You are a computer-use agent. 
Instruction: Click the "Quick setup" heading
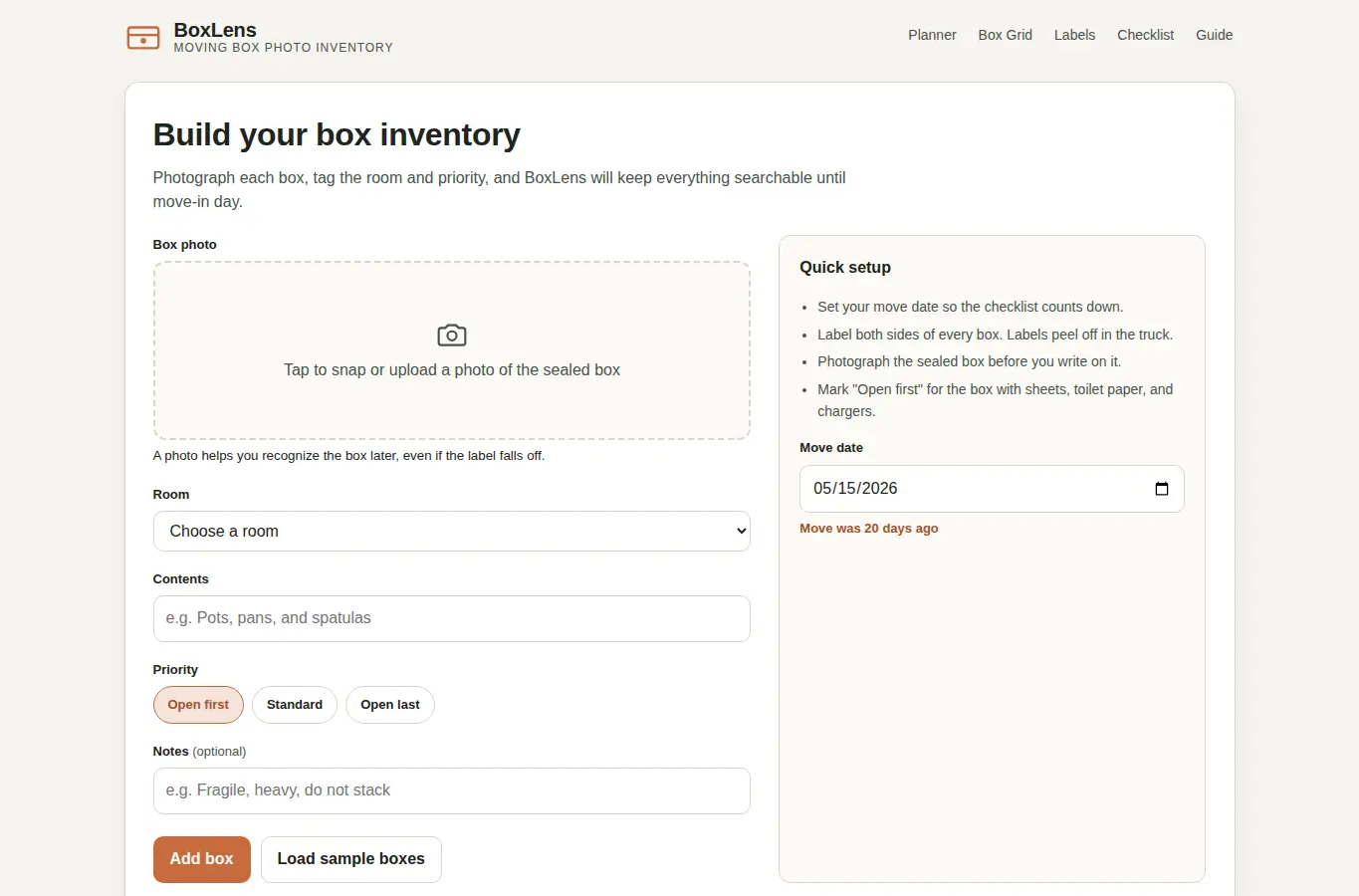point(845,267)
